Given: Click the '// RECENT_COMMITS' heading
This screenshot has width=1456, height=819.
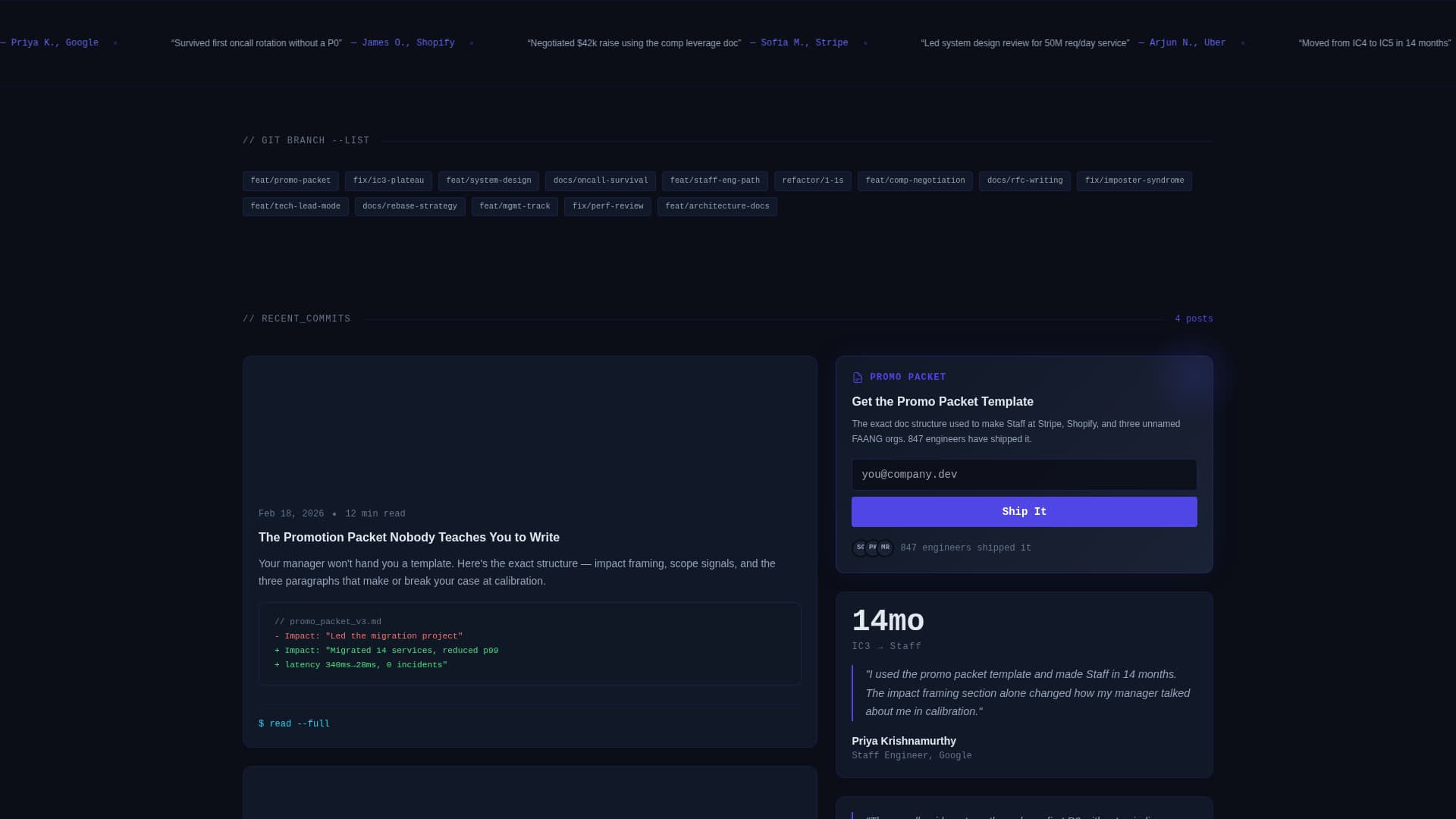Looking at the screenshot, I should (297, 319).
